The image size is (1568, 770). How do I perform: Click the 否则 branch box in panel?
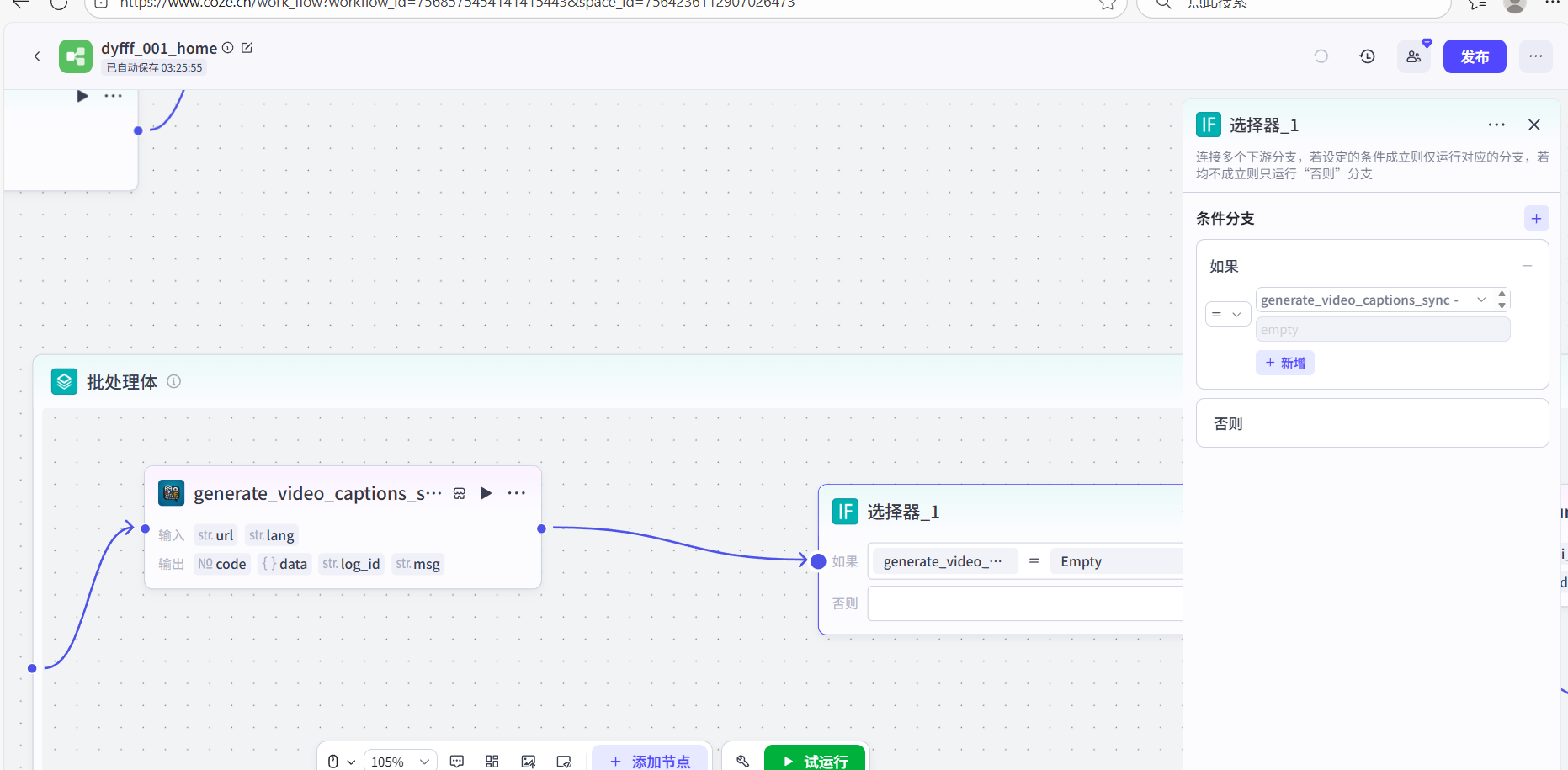(1372, 423)
